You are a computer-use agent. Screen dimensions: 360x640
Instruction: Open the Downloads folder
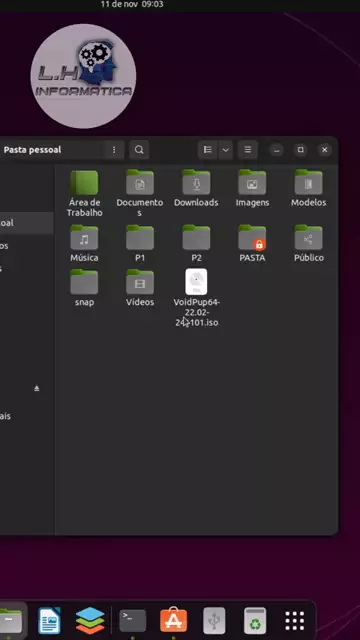click(x=196, y=189)
